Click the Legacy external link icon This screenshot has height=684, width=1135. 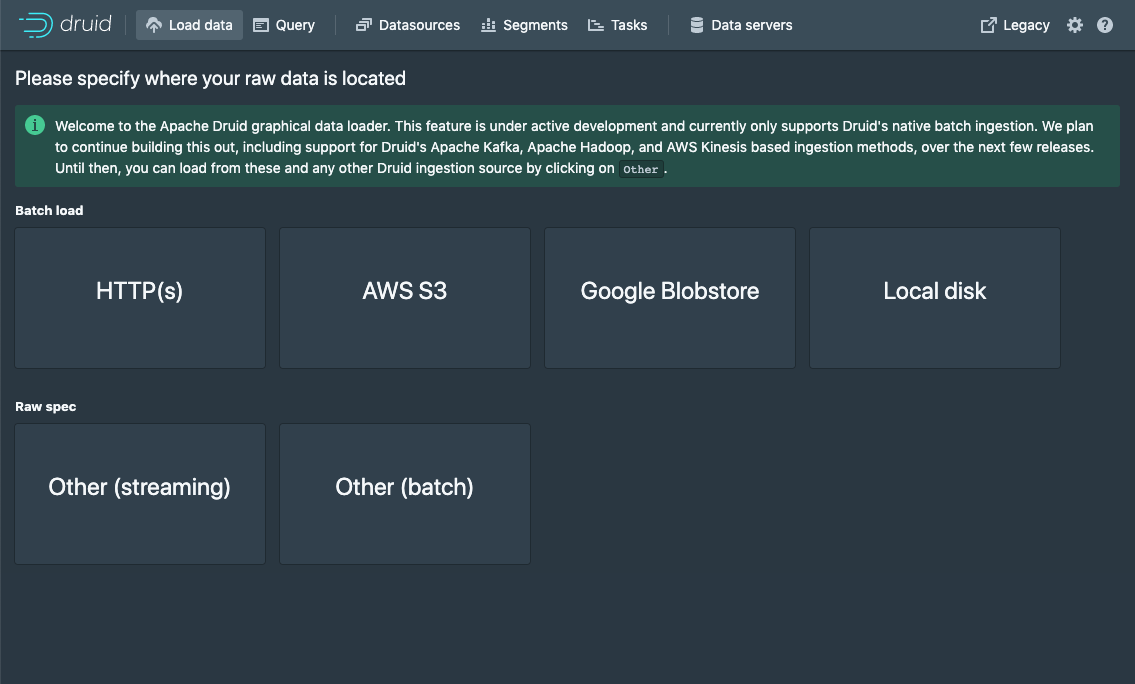pos(989,25)
